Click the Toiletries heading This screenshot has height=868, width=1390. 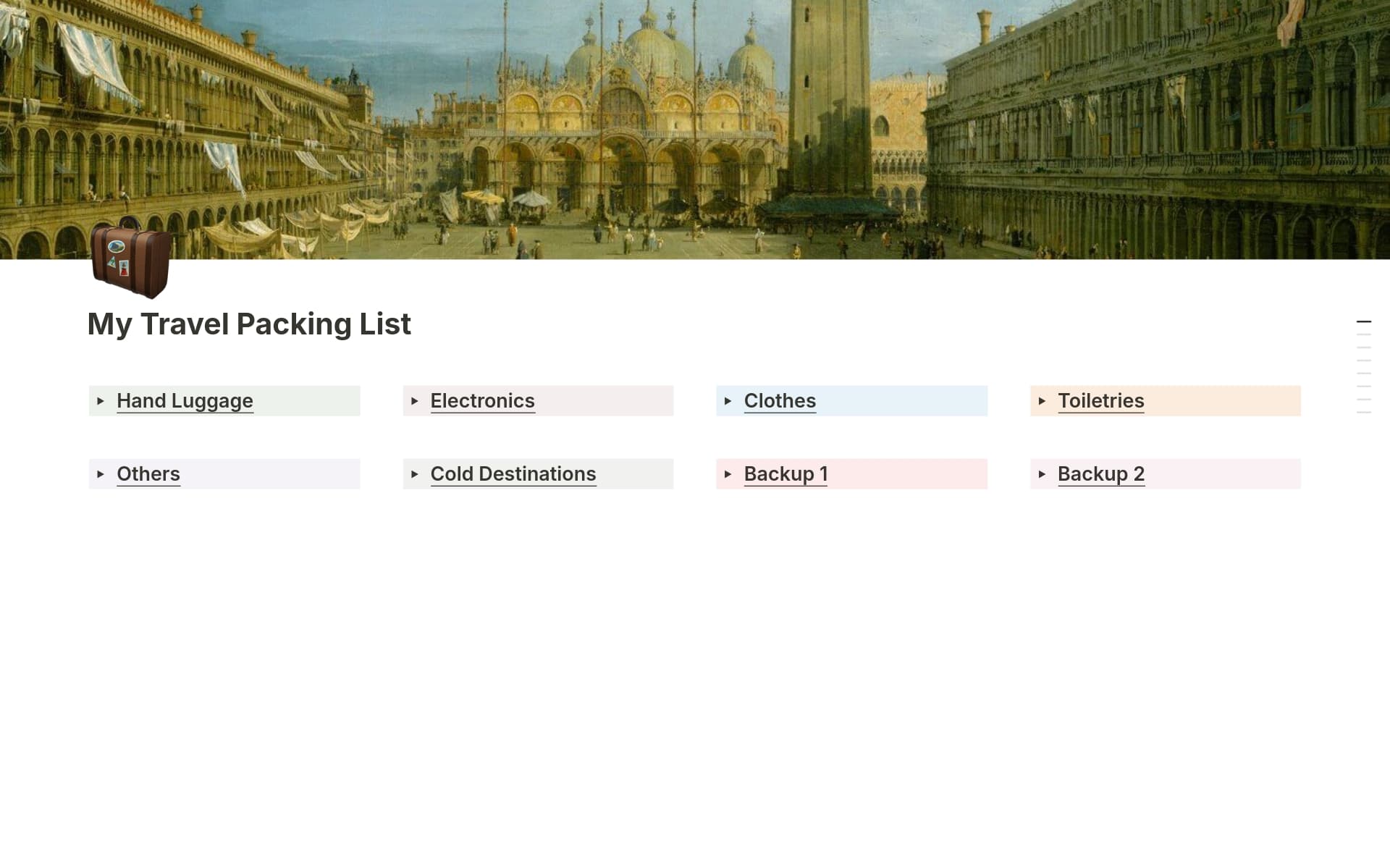coord(1101,401)
